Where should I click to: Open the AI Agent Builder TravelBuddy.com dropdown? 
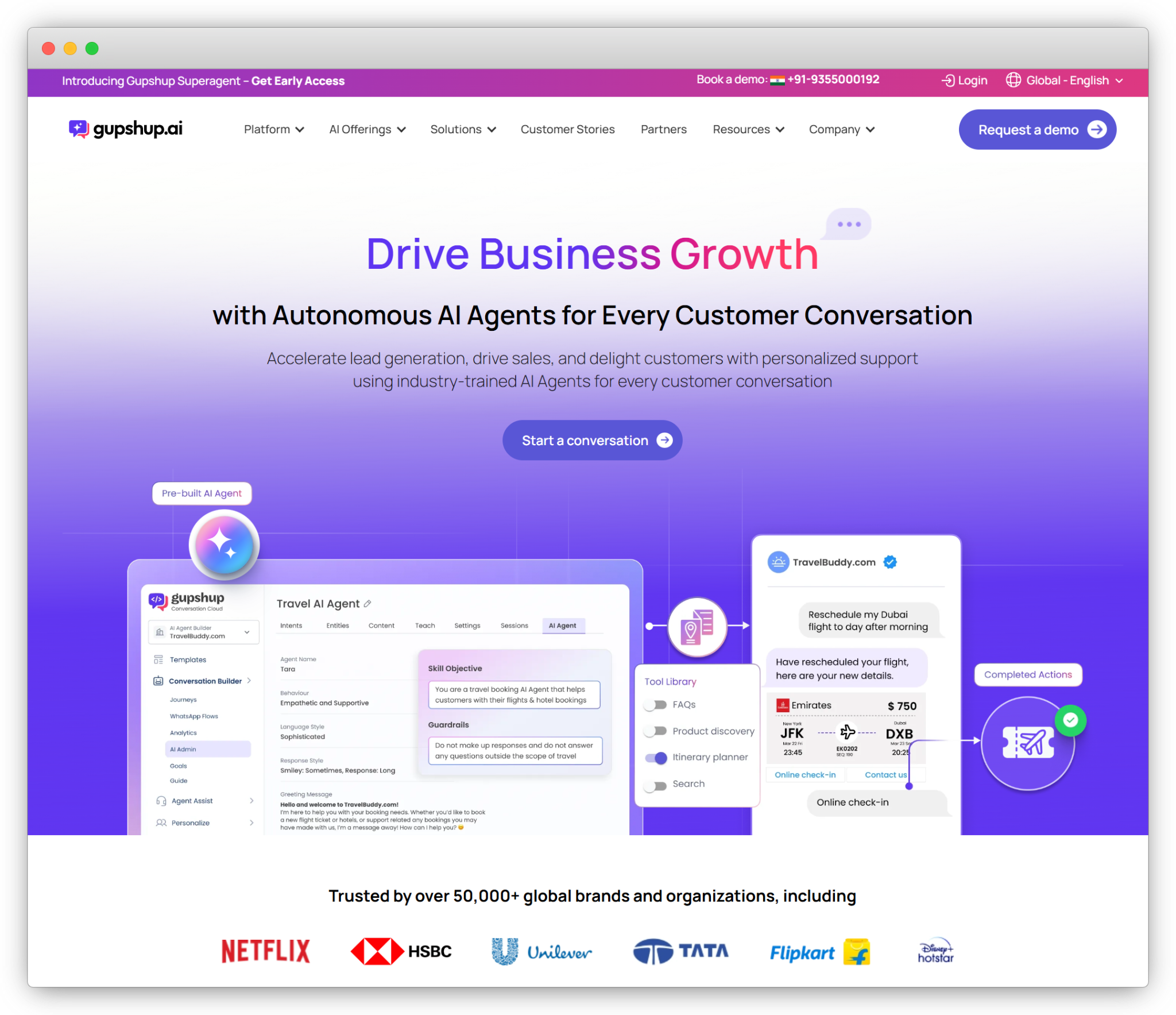204,632
